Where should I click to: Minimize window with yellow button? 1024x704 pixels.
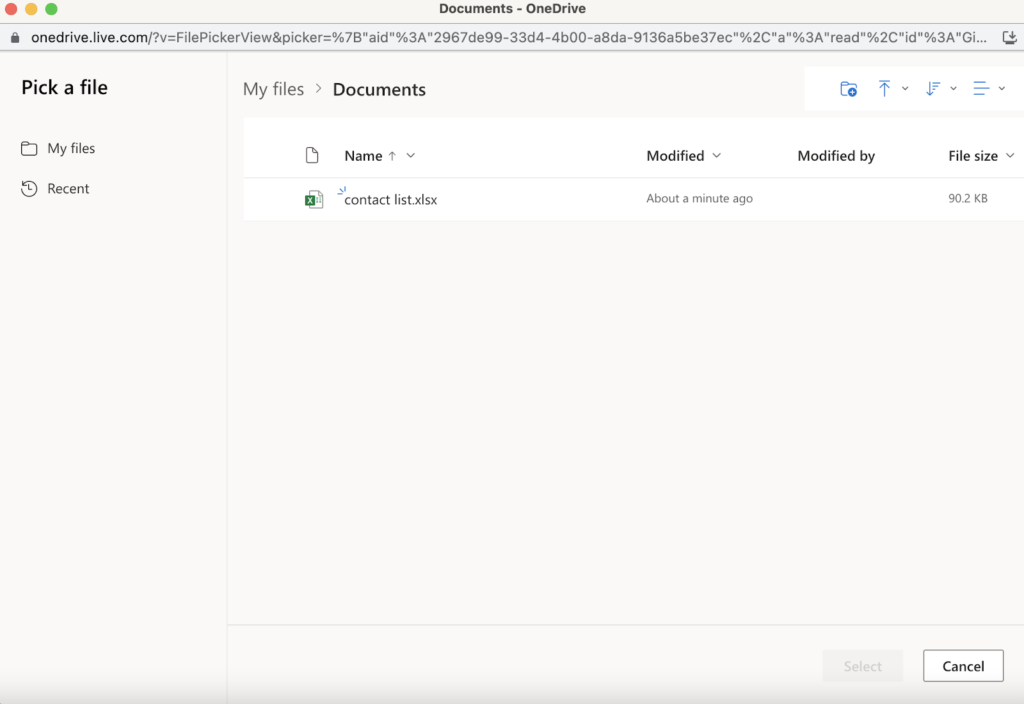31,8
